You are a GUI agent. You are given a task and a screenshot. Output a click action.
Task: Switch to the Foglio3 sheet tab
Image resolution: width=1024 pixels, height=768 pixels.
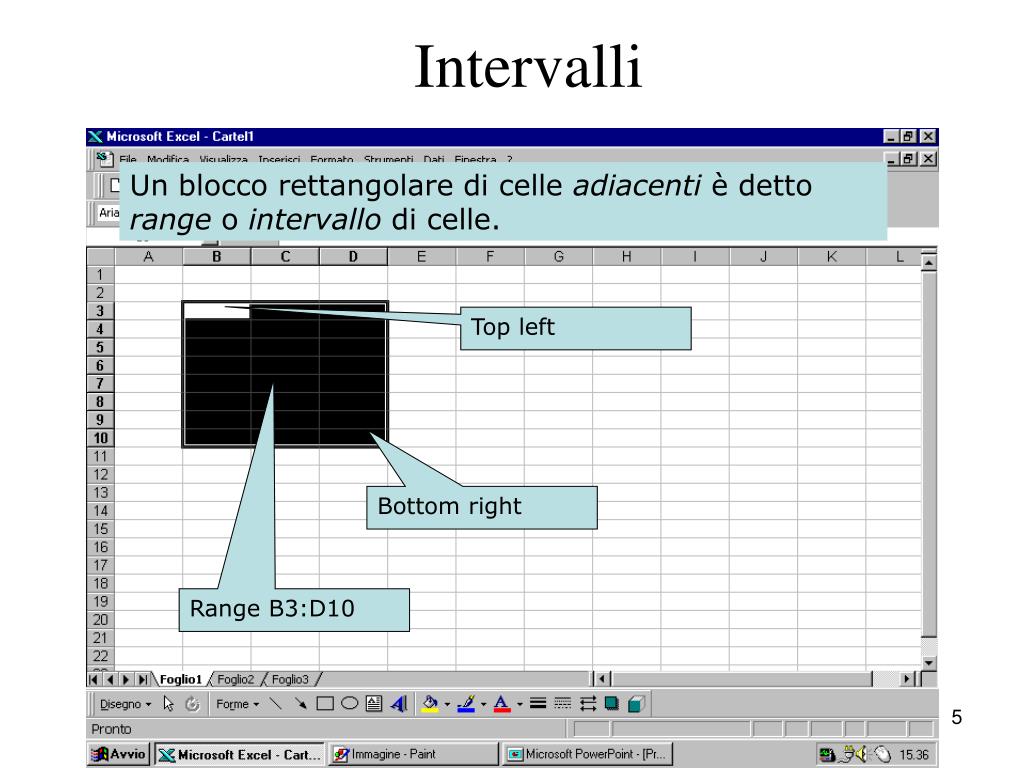(290, 679)
